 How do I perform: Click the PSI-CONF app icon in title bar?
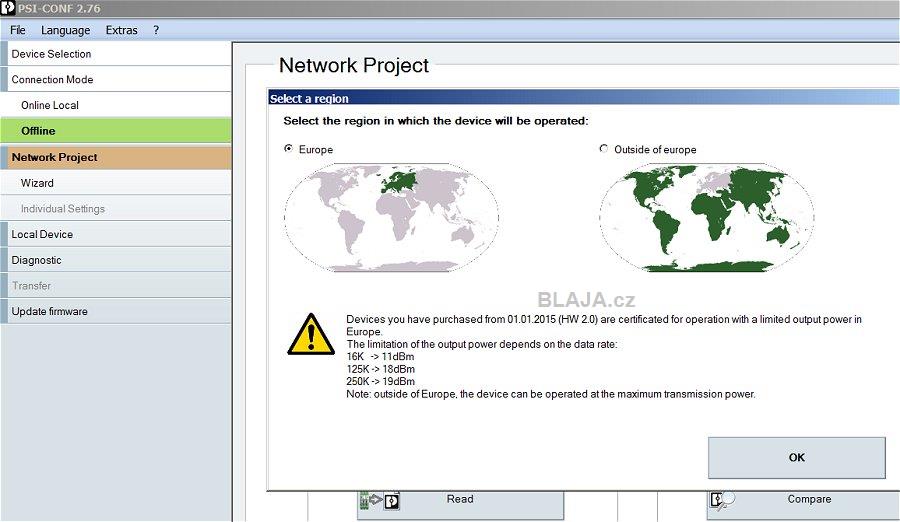click(x=7, y=8)
